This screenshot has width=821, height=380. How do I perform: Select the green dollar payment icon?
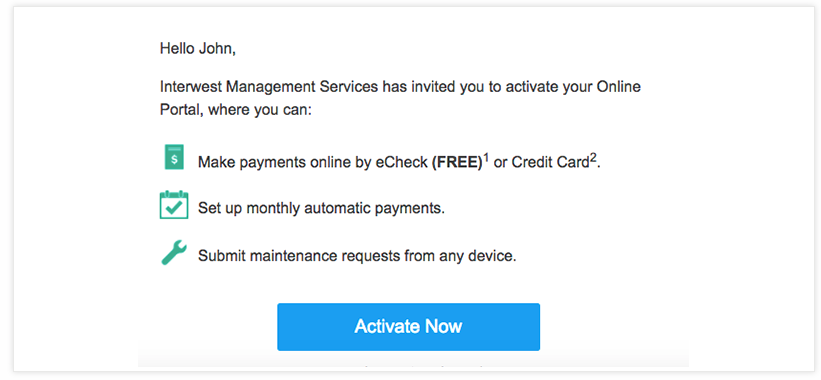174,157
